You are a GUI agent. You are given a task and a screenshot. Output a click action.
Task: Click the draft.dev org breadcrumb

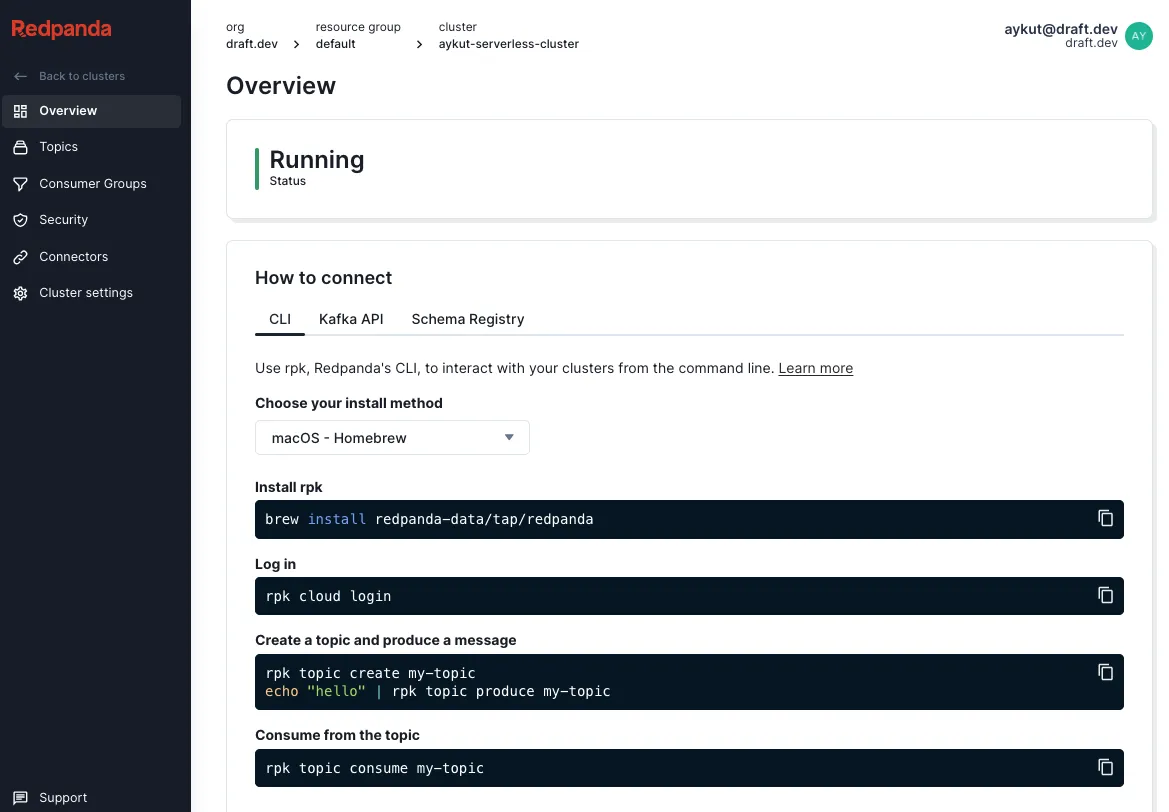pos(251,44)
